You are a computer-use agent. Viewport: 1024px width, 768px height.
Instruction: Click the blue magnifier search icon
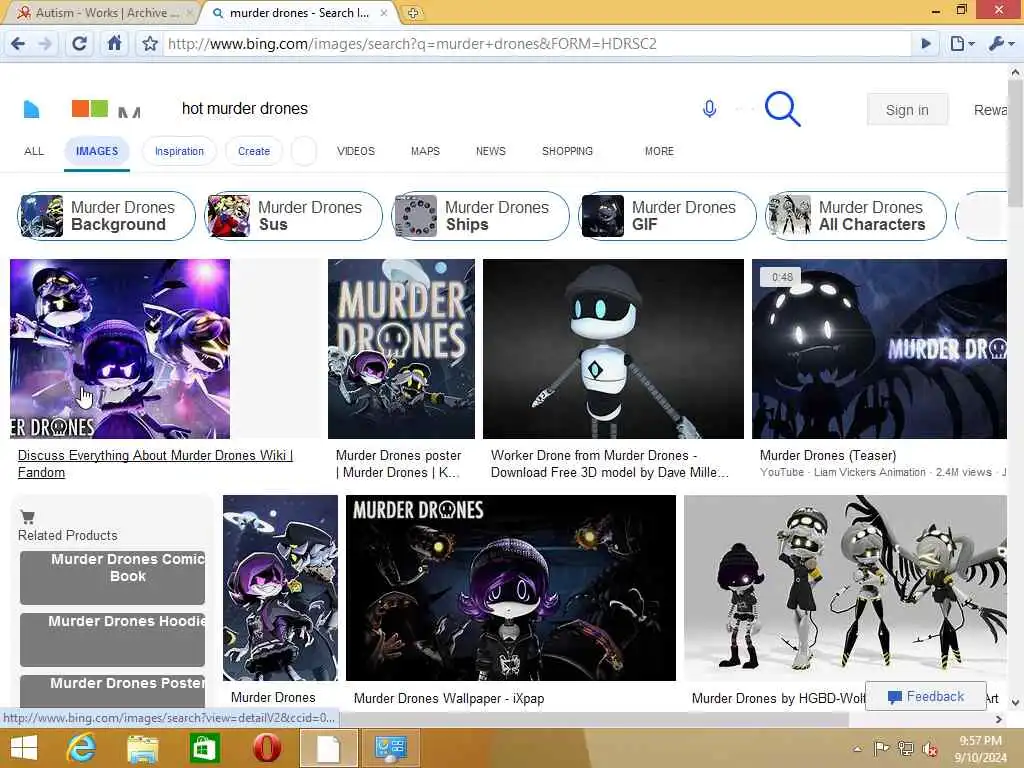[x=782, y=108]
